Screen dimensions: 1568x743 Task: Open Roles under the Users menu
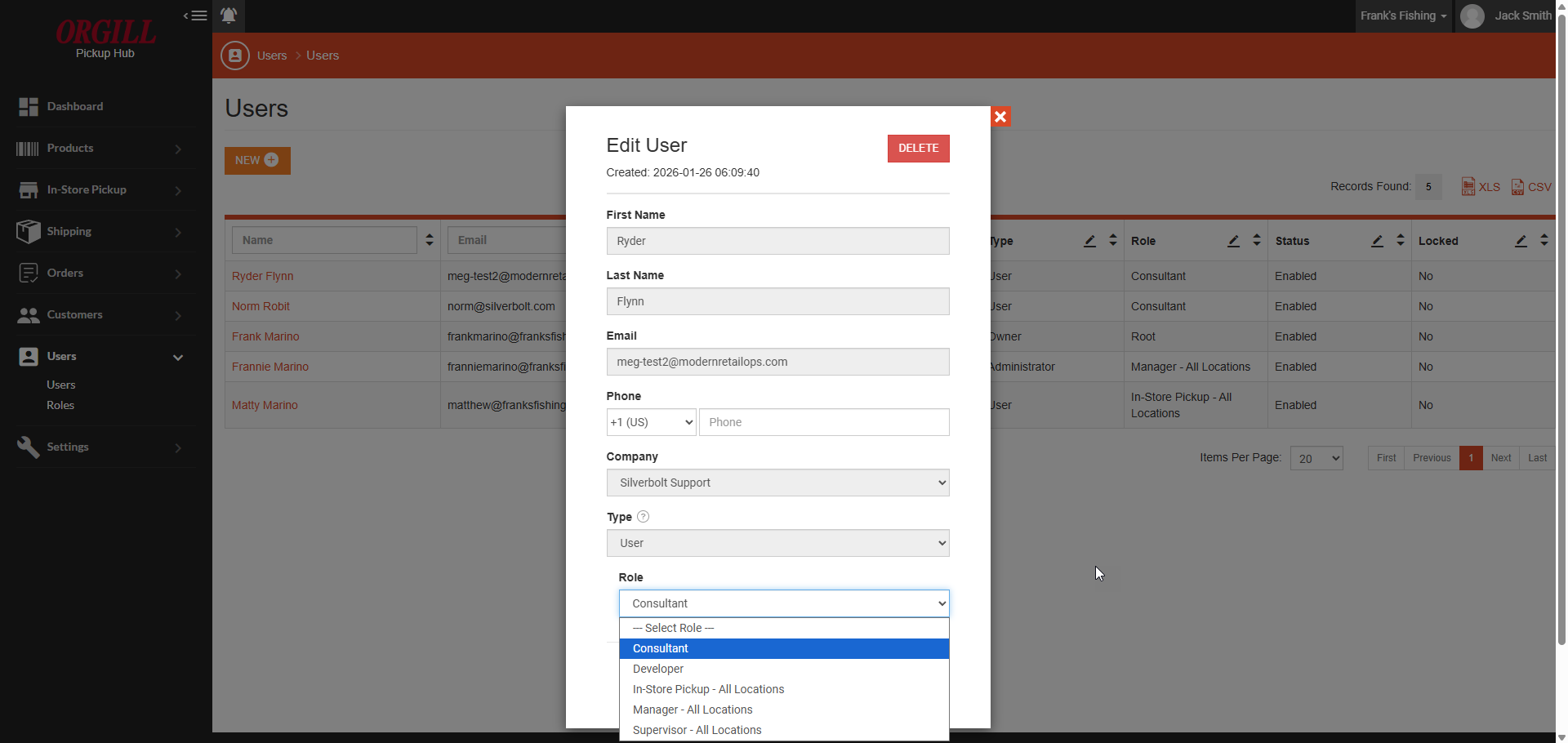(60, 405)
